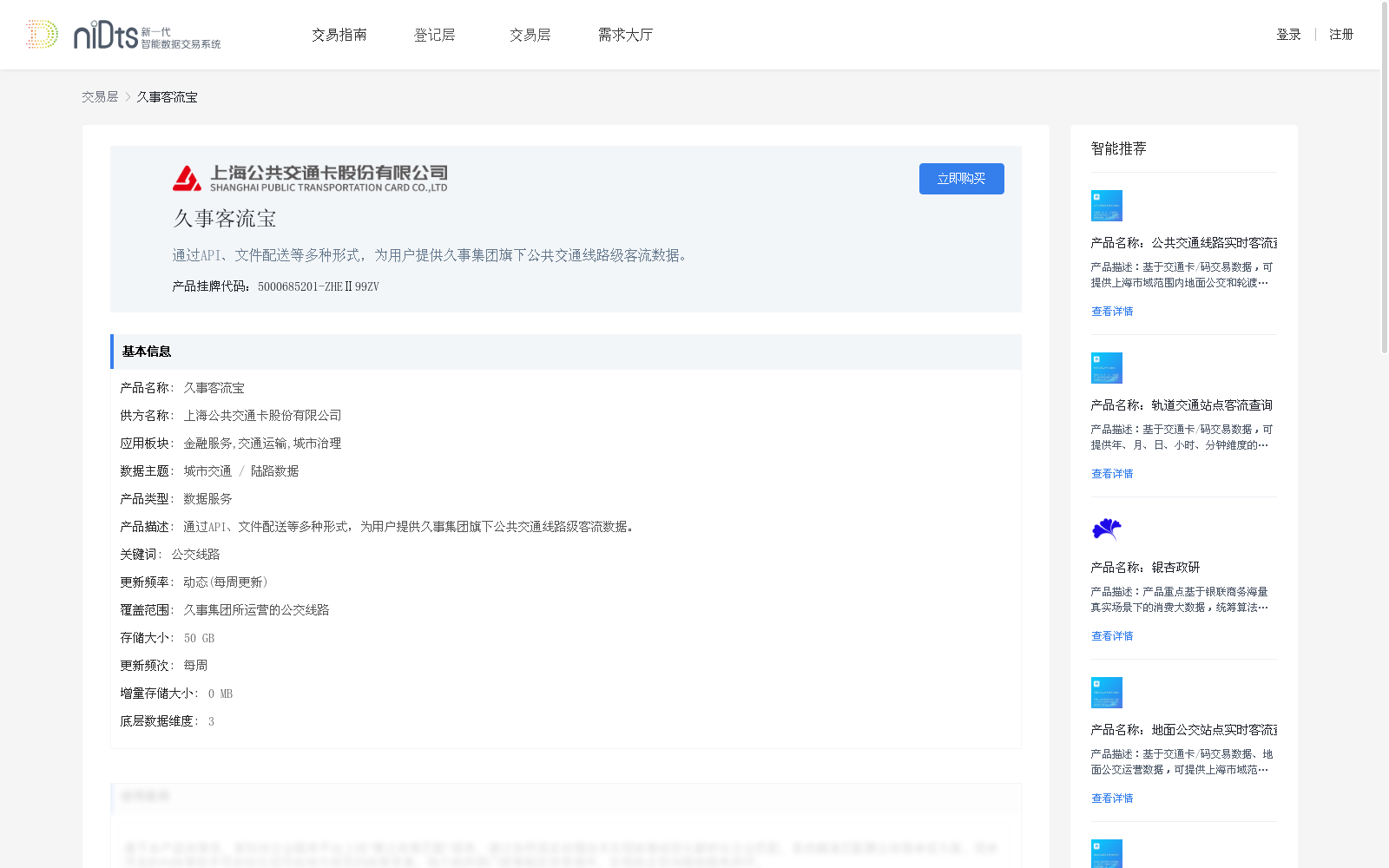Click the 关键词 value 公交线路

[195, 555]
